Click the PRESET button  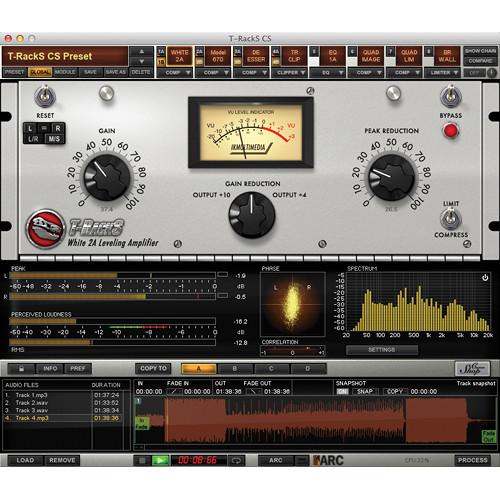[x=15, y=72]
